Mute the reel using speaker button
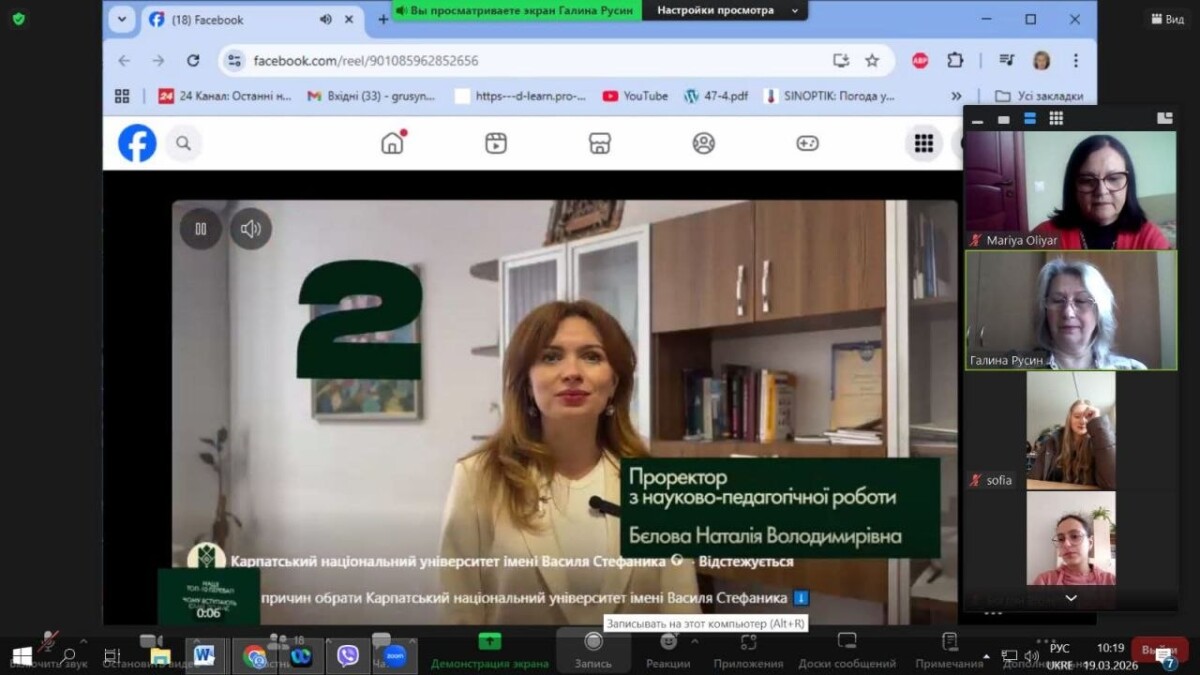 click(x=250, y=229)
